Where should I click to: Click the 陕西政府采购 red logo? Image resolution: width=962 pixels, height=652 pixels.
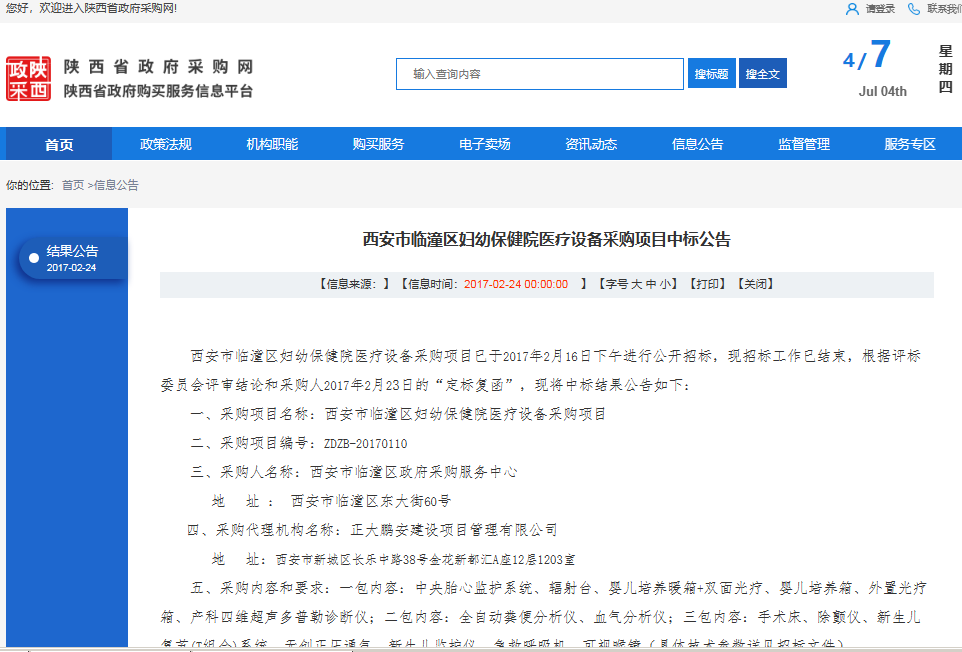pyautogui.click(x=28, y=79)
